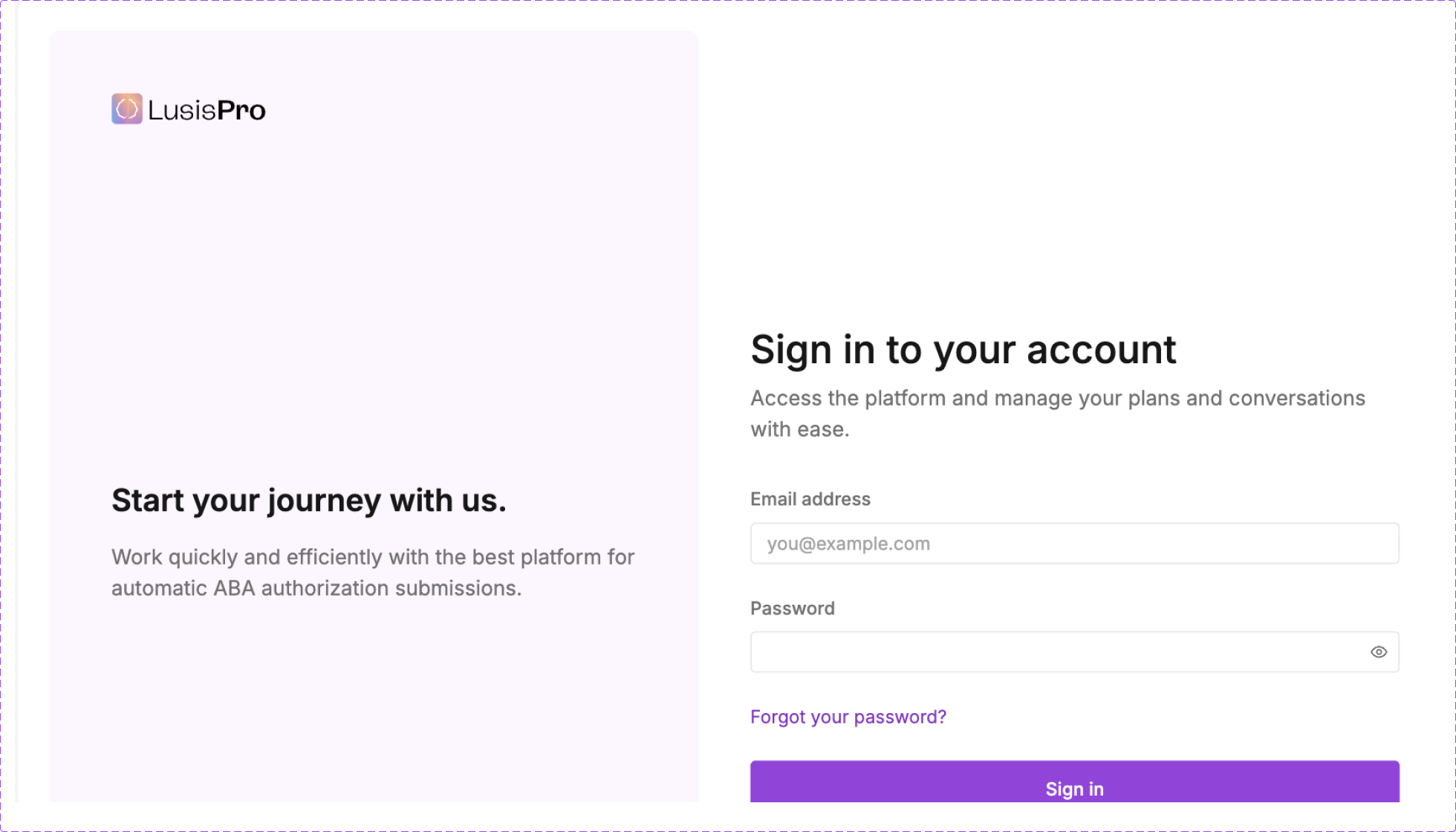Click the "Password" field label
1456x832 pixels.
point(793,608)
